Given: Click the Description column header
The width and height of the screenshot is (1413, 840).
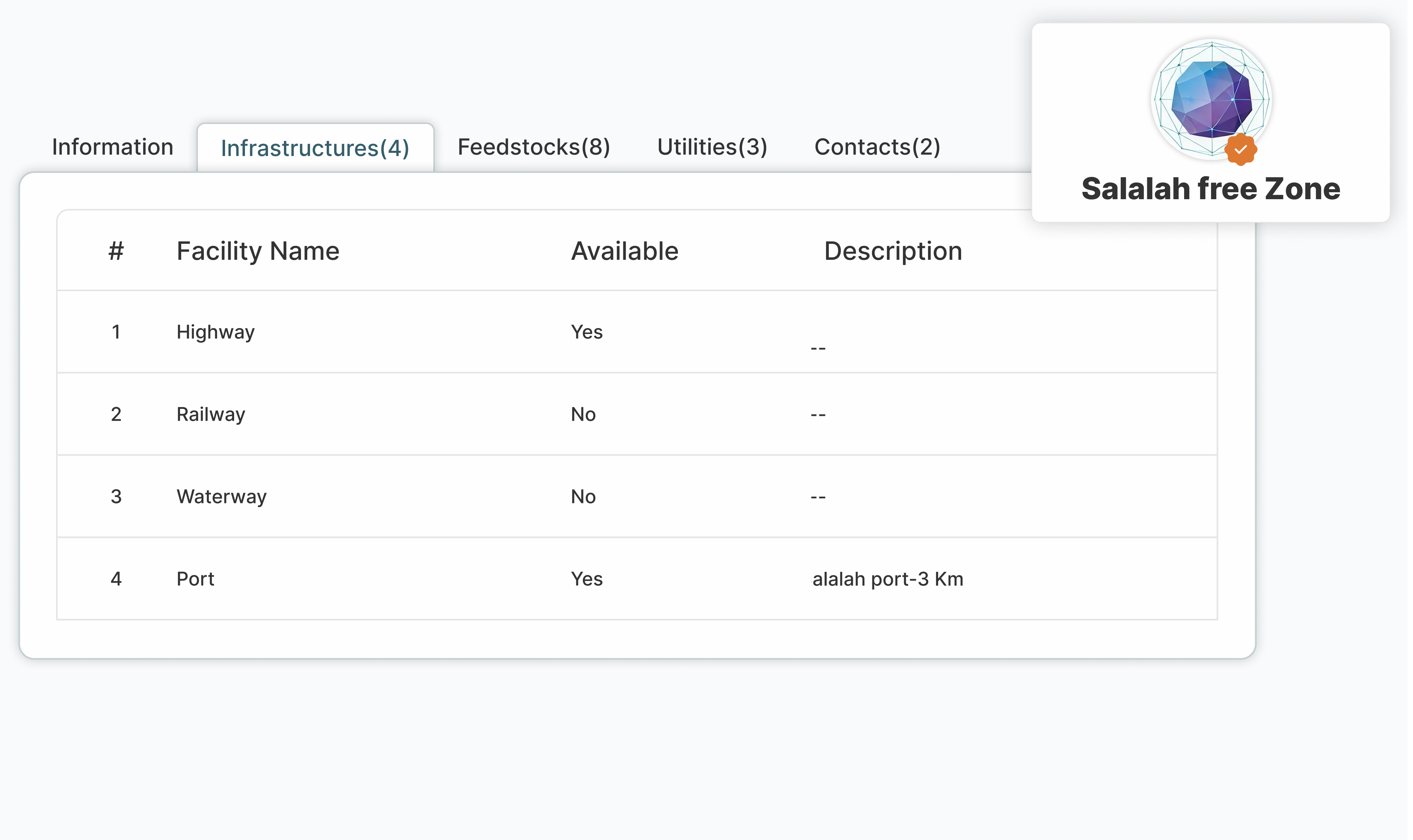Looking at the screenshot, I should coord(893,251).
